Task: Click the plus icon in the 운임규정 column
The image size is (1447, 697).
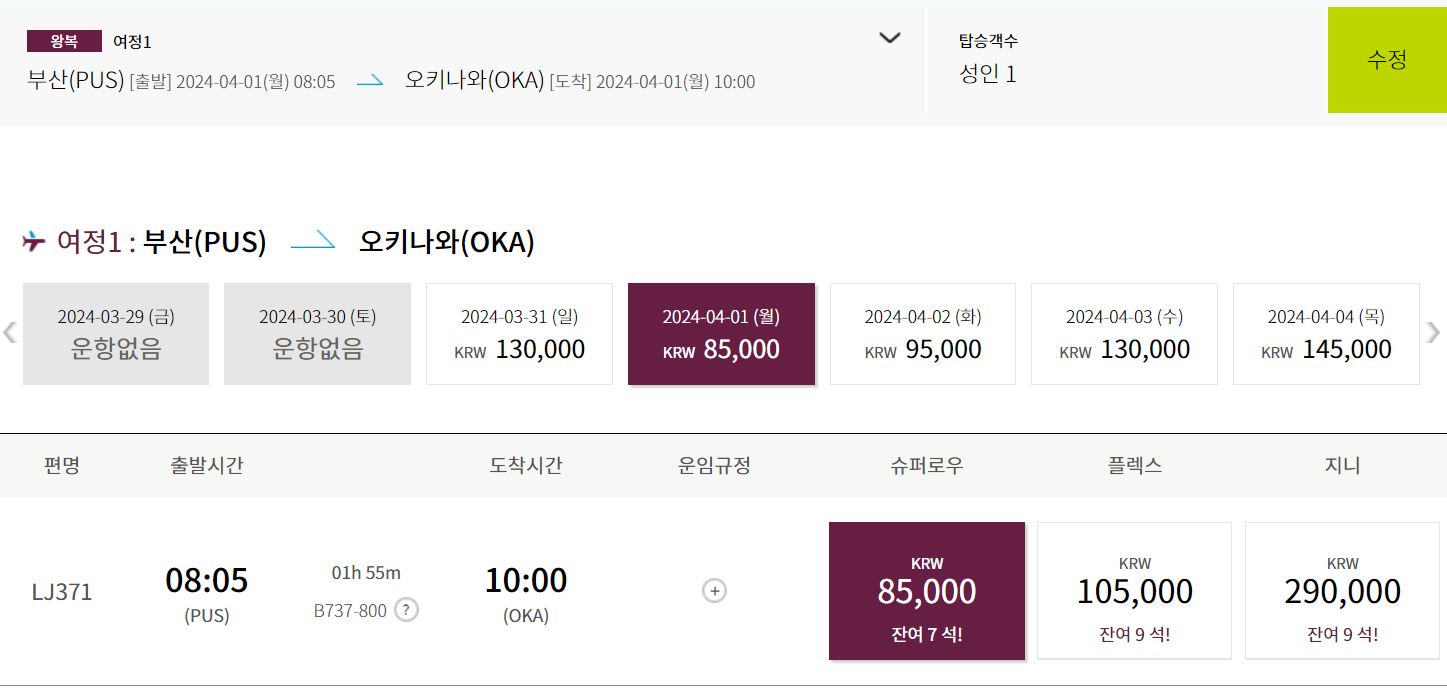Action: 713,591
